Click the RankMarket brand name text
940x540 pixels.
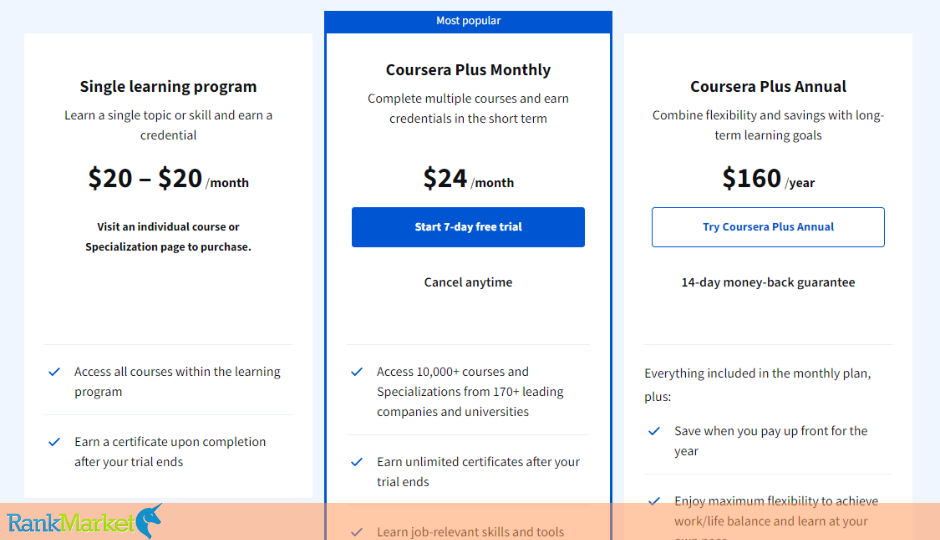coord(68,522)
